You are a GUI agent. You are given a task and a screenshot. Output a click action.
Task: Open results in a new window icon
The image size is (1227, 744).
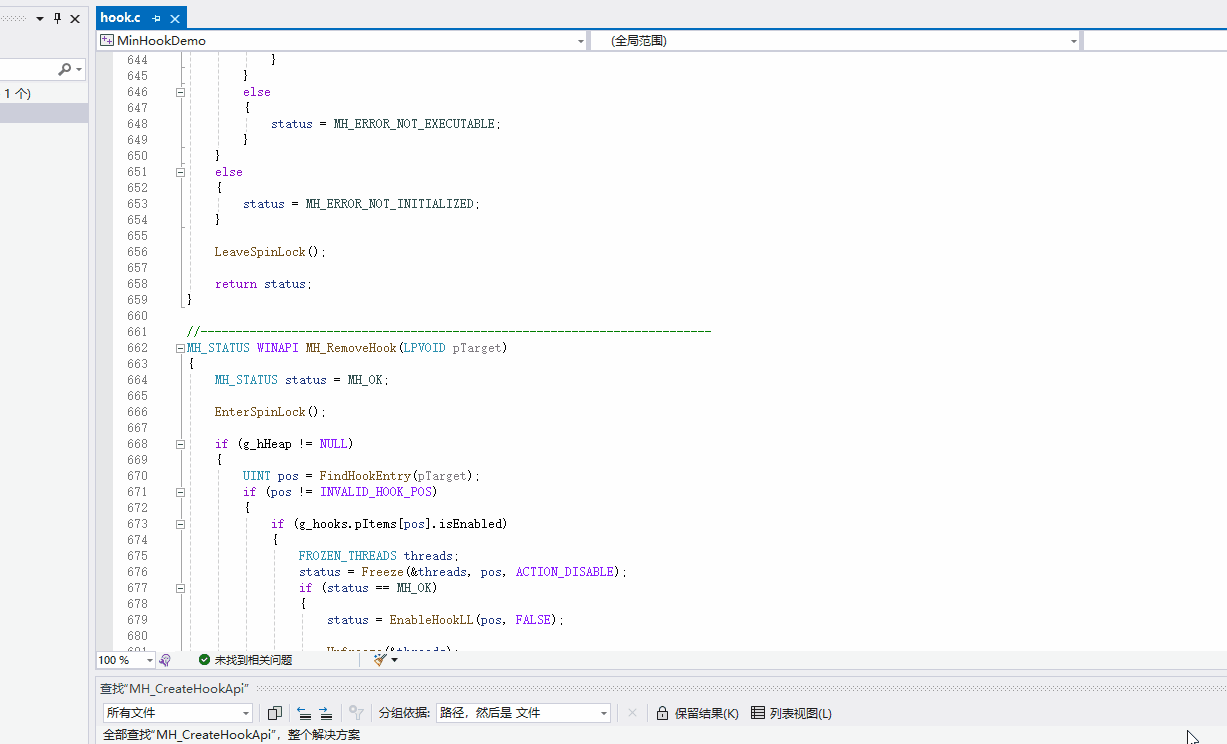(275, 711)
